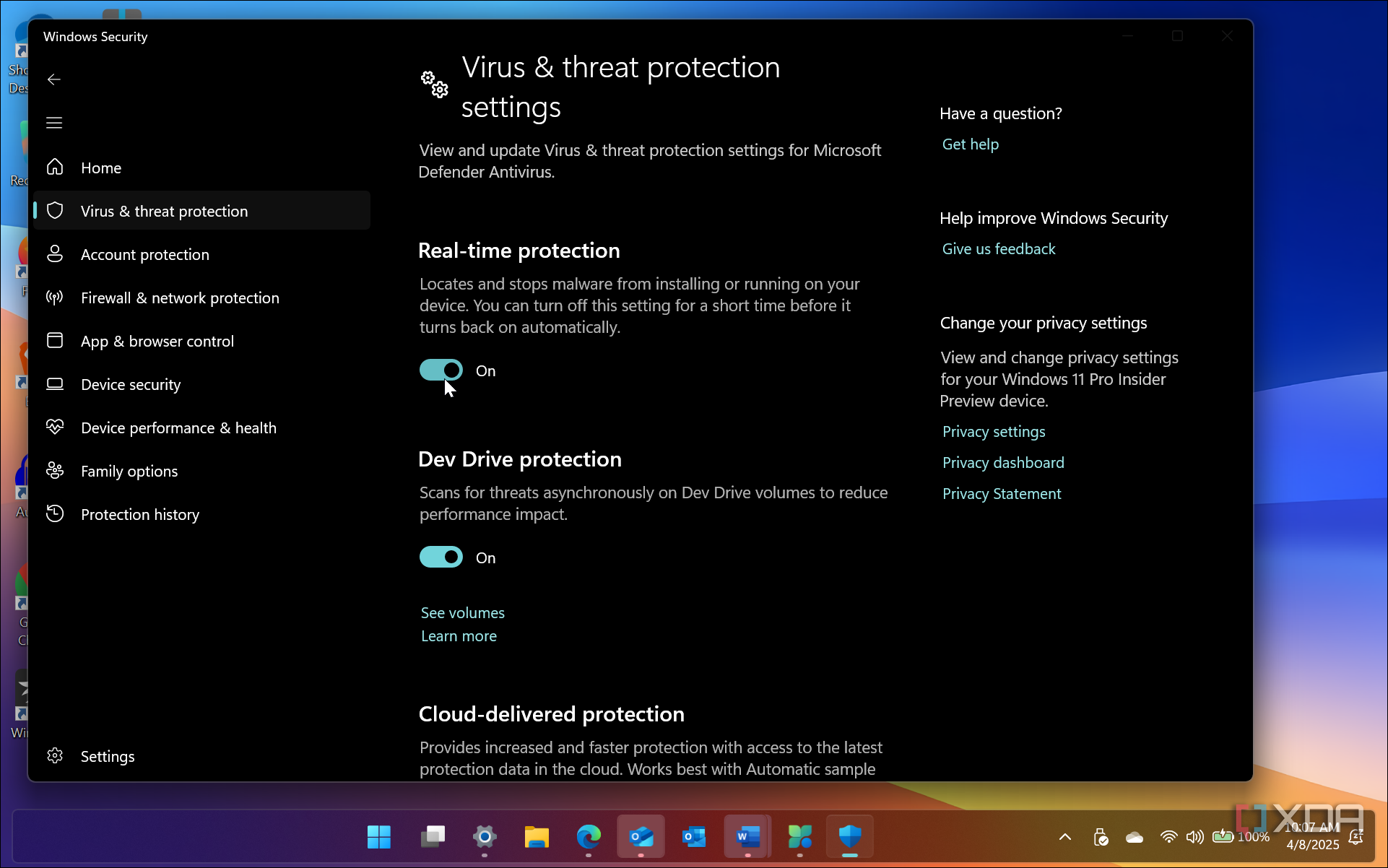The height and width of the screenshot is (868, 1388).
Task: Open Family options from sidebar
Action: point(202,471)
